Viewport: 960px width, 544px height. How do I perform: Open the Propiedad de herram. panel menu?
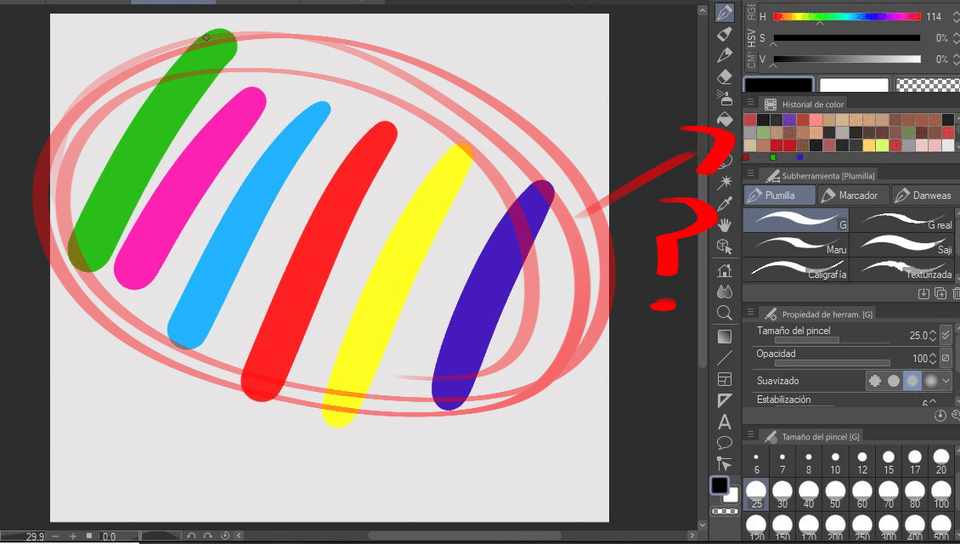(x=750, y=312)
